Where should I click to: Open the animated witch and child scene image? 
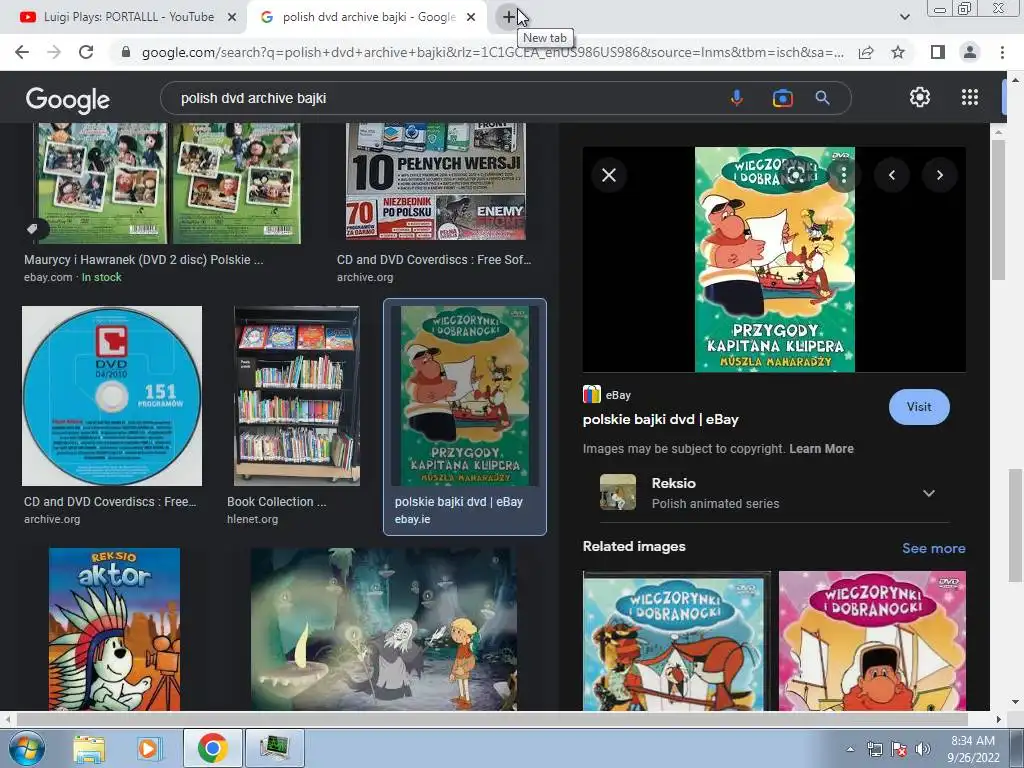click(x=384, y=629)
